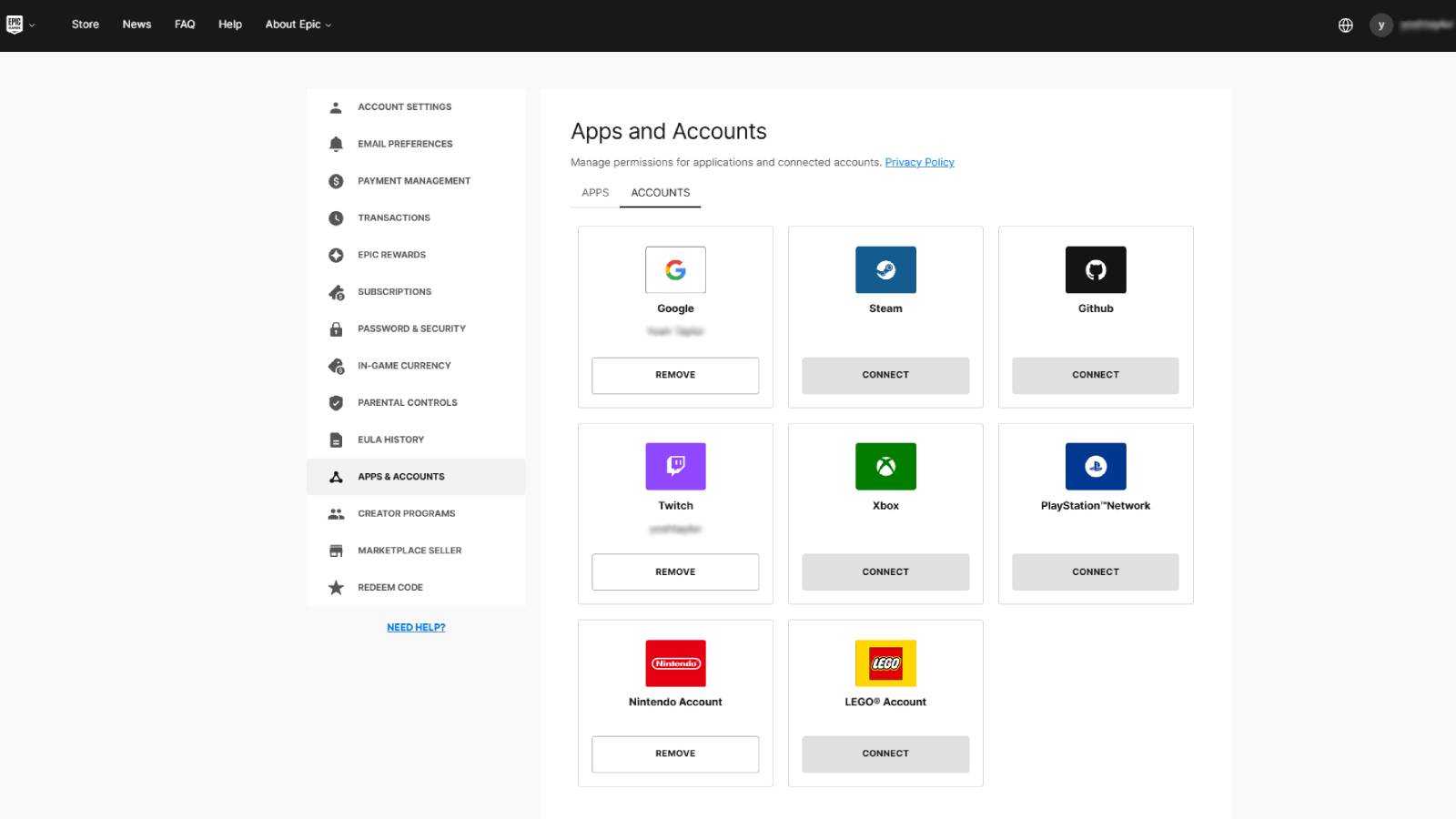The width and height of the screenshot is (1456, 819).
Task: Go to the News page
Action: pyautogui.click(x=136, y=25)
